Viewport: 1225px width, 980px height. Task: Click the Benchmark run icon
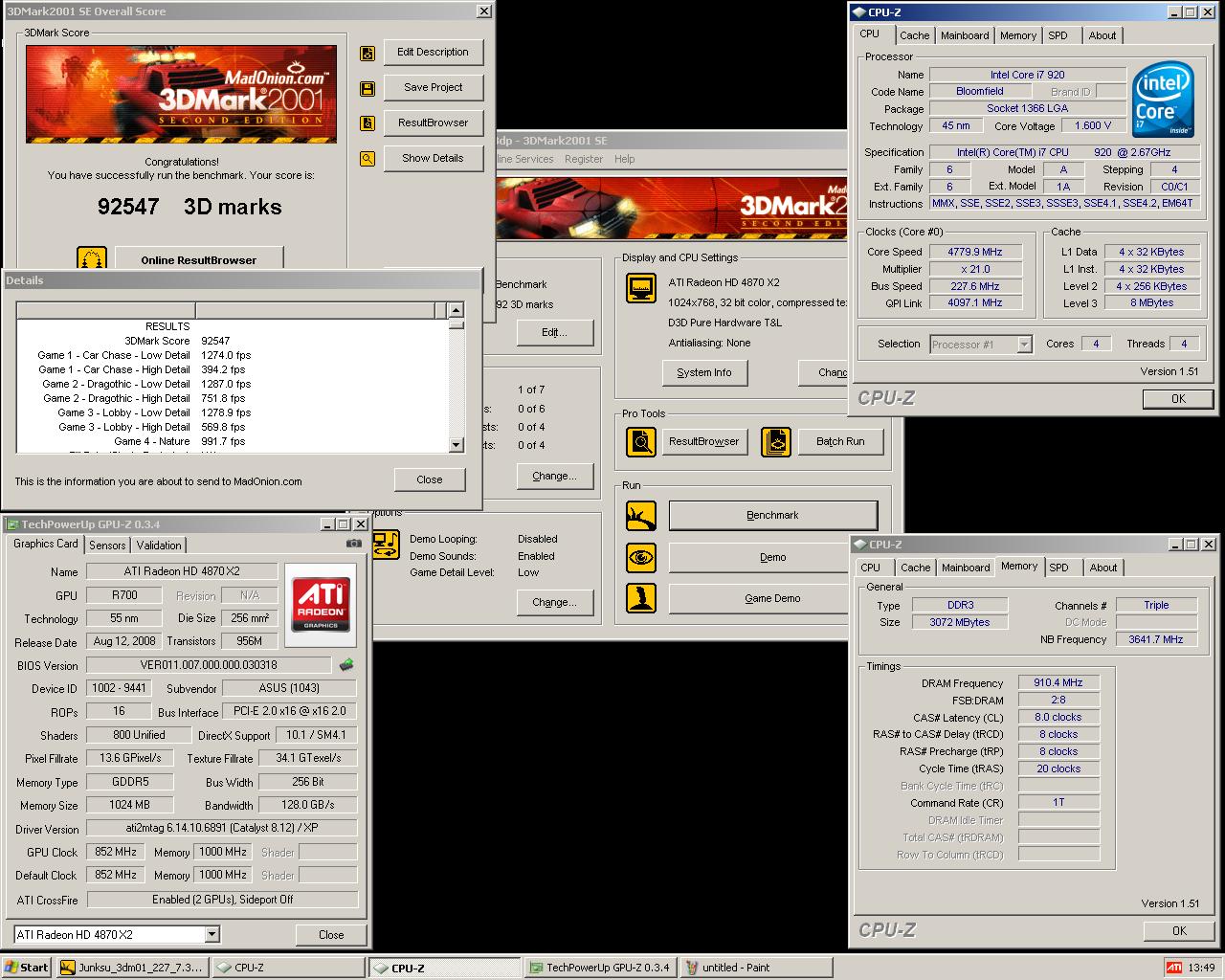(640, 516)
